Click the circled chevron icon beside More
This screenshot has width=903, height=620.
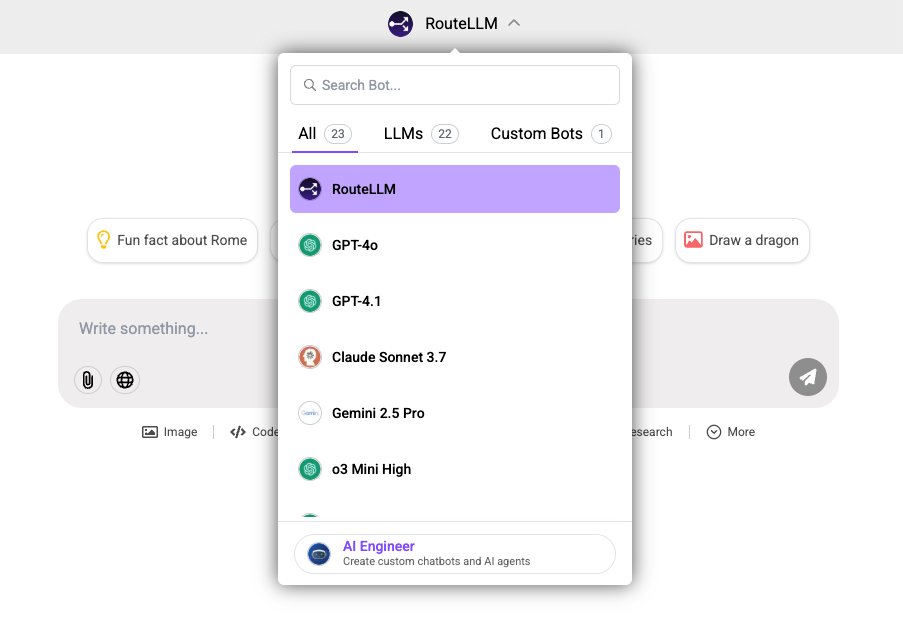714,432
